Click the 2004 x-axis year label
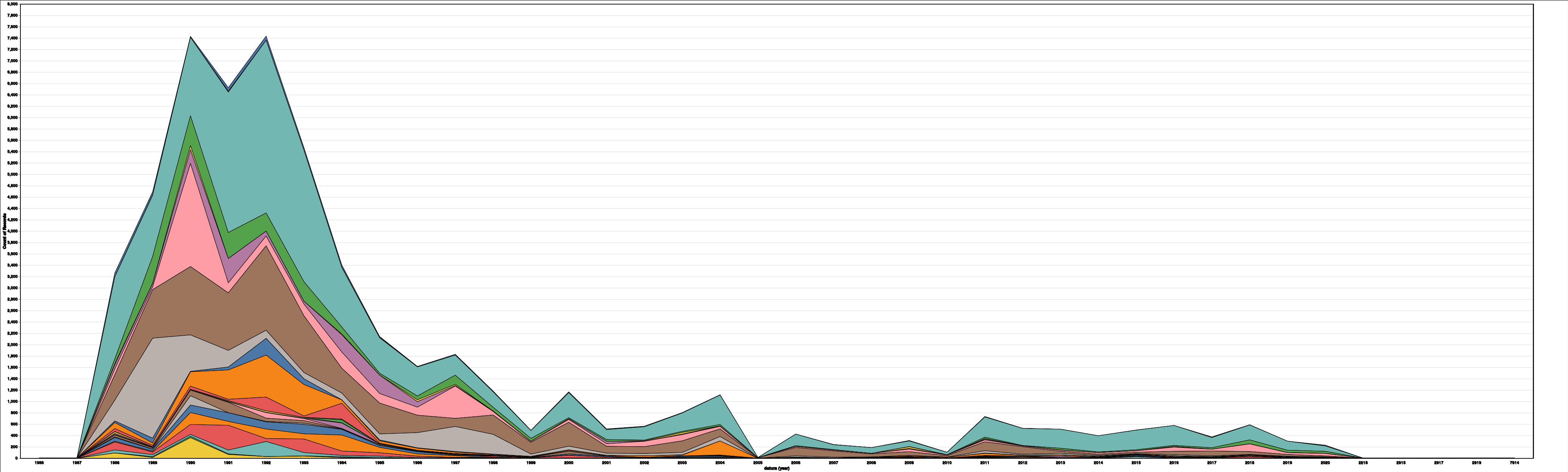 click(720, 463)
